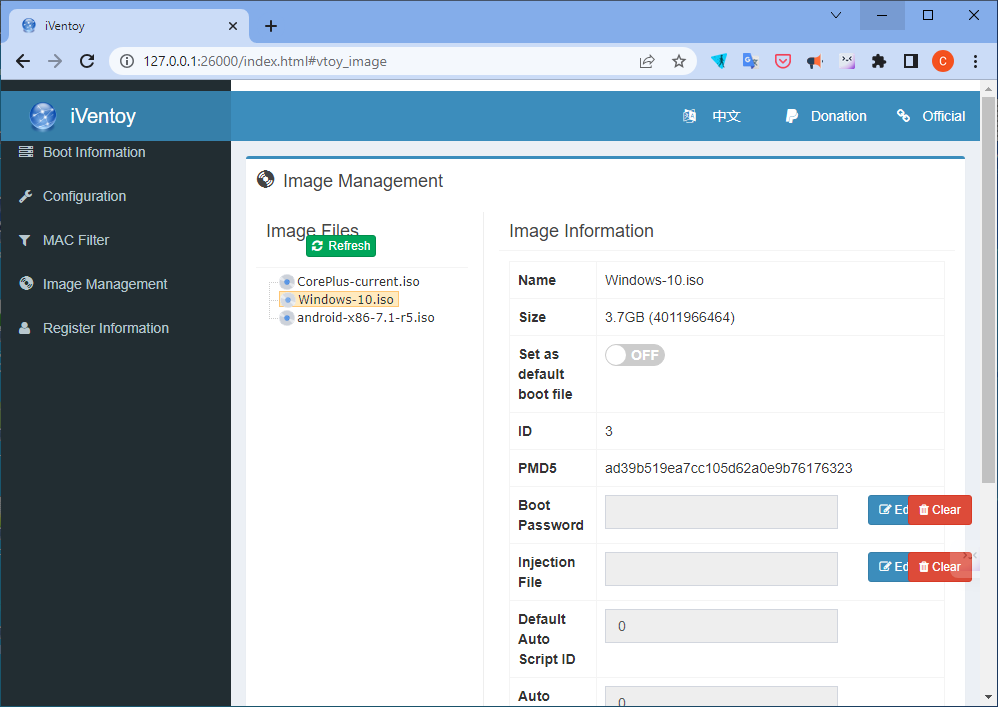This screenshot has height=707, width=998.
Task: Toggle the browser side panel
Action: point(911,61)
